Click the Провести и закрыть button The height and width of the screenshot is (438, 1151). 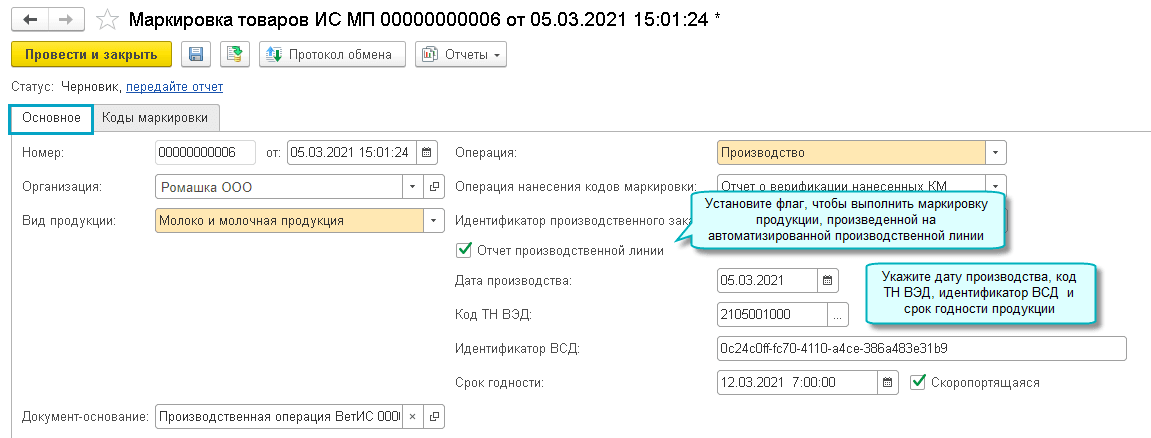[x=91, y=55]
